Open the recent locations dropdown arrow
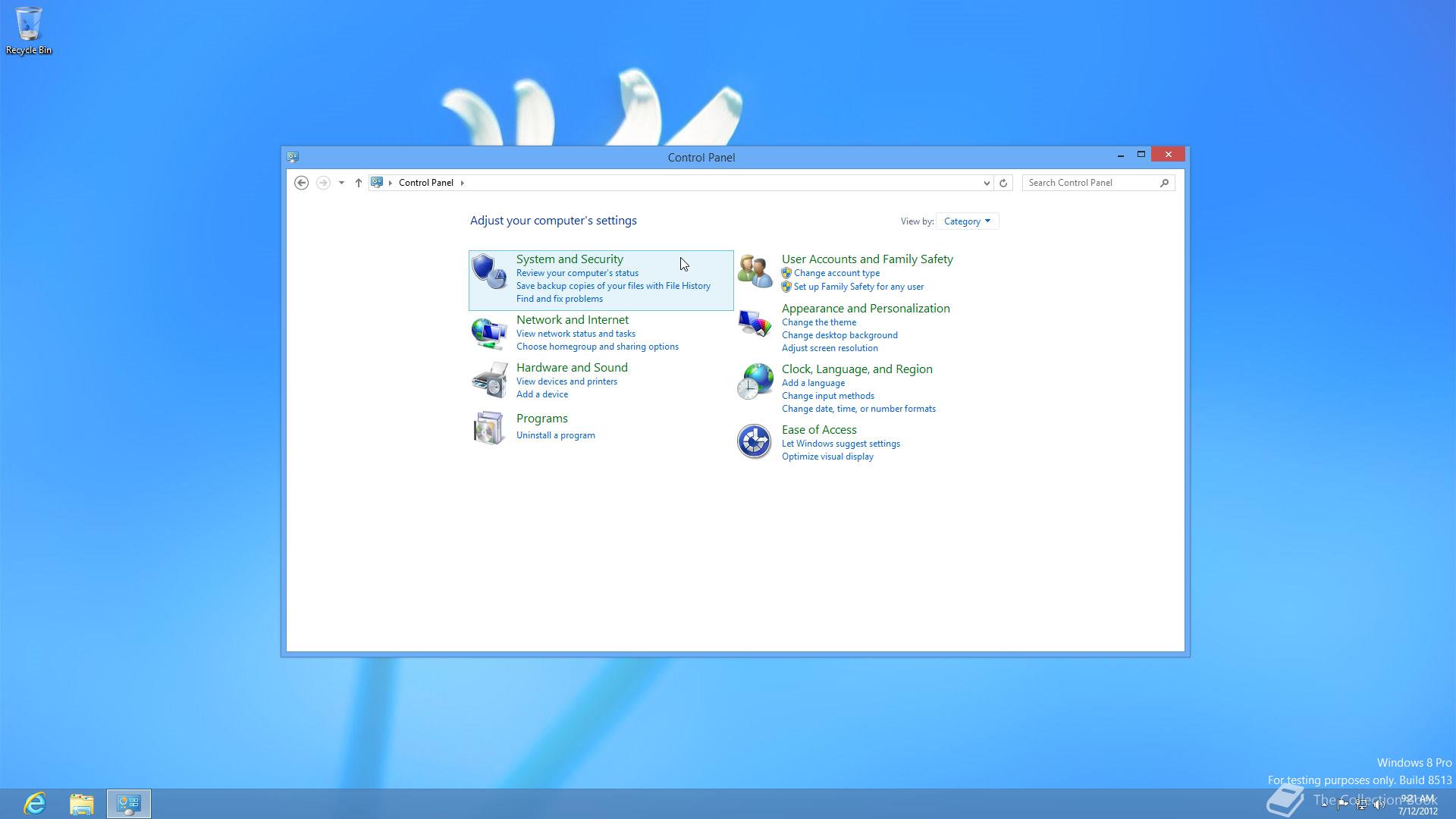 click(341, 183)
